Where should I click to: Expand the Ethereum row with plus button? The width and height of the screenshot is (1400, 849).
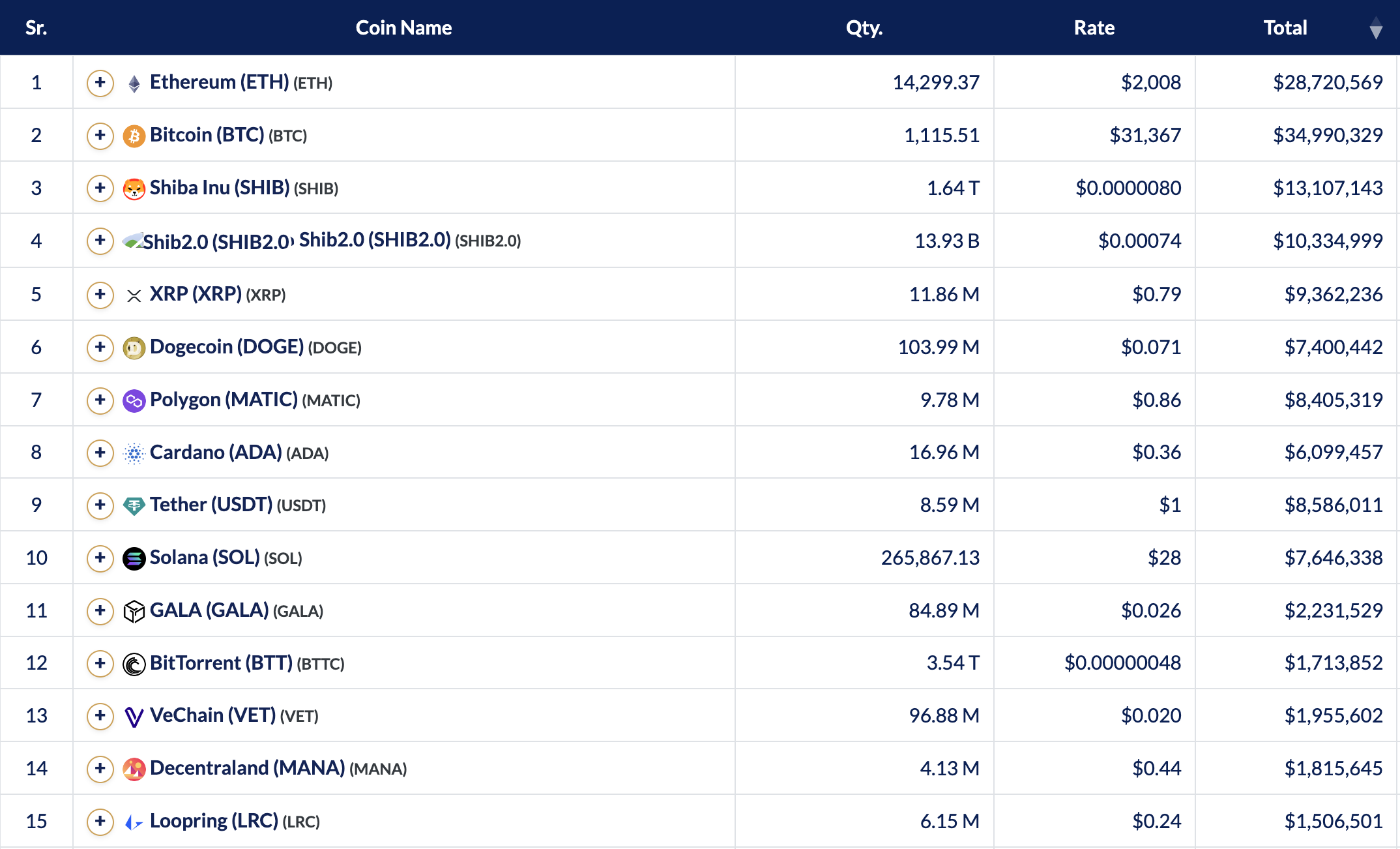point(100,83)
